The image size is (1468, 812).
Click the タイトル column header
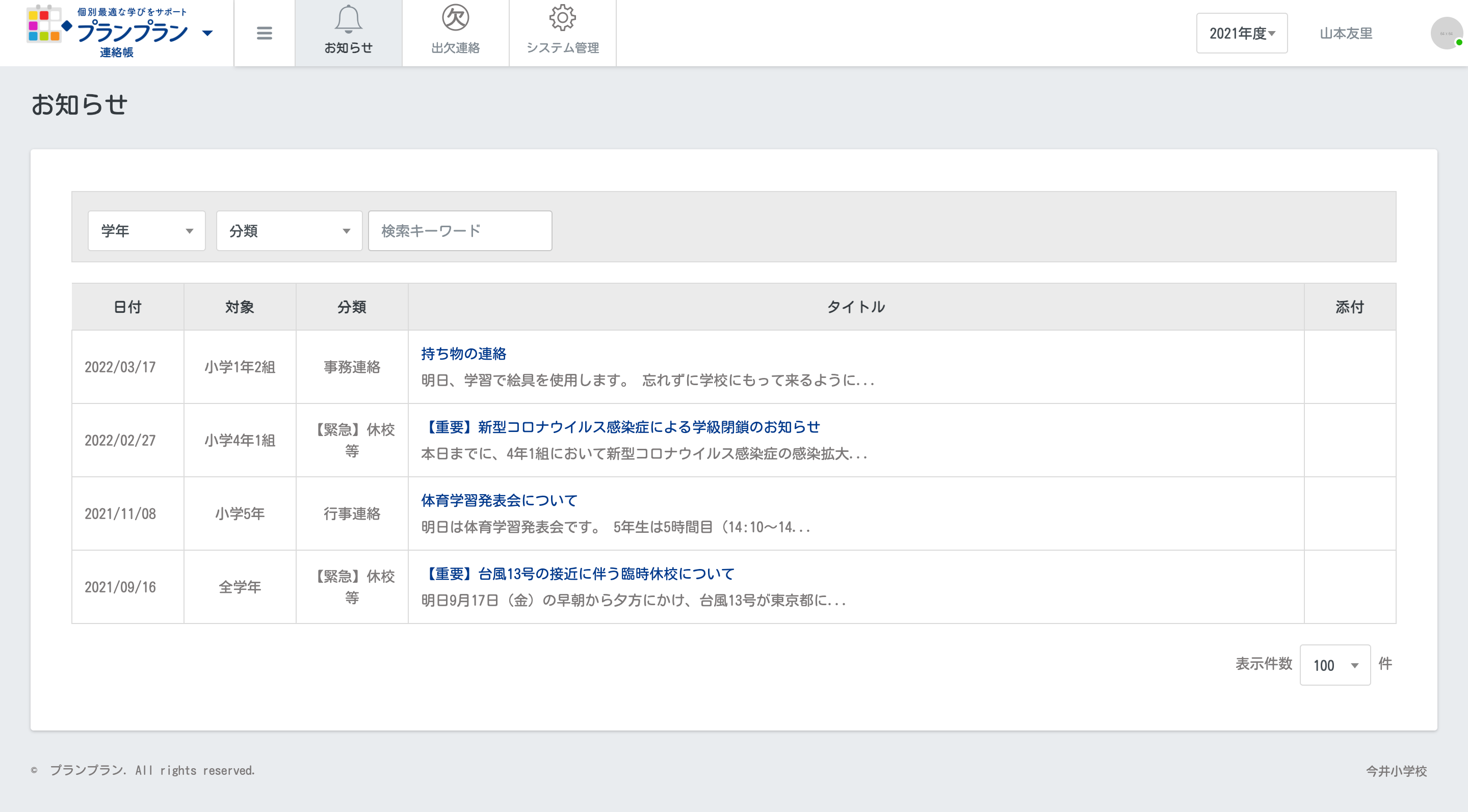856,307
